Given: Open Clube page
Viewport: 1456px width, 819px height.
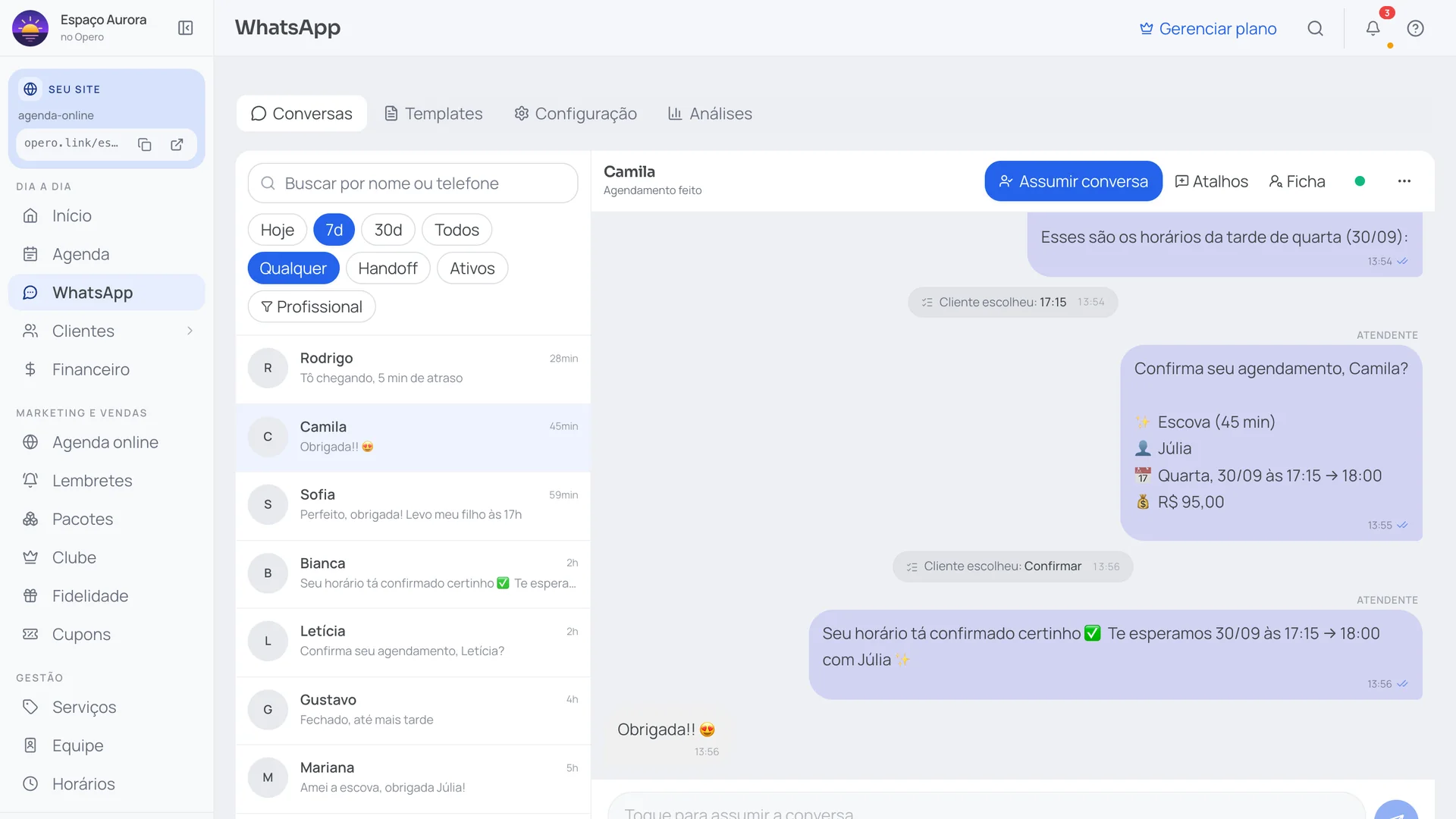Looking at the screenshot, I should (x=107, y=557).
